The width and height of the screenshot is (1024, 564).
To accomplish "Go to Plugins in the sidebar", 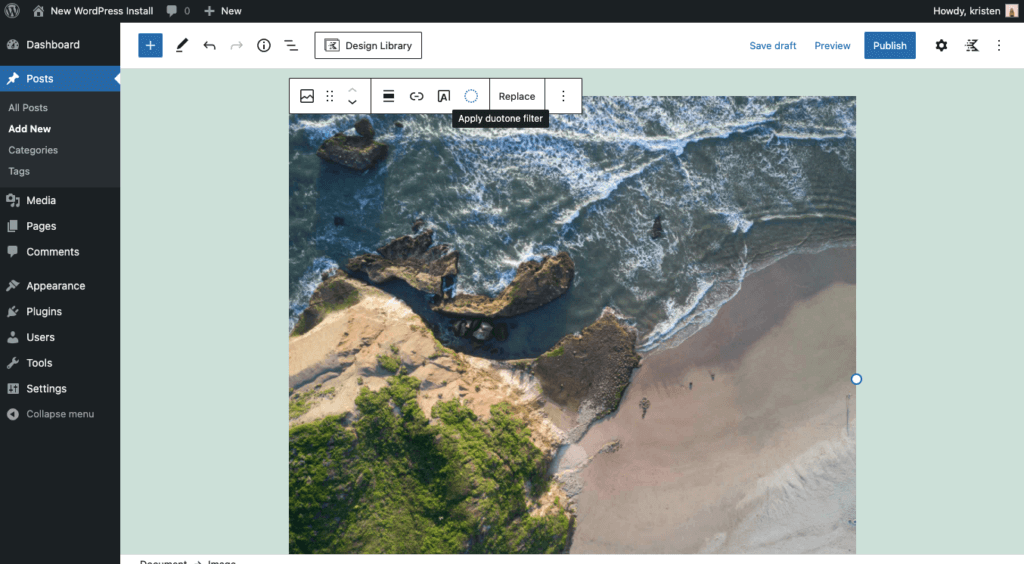I will tap(44, 311).
